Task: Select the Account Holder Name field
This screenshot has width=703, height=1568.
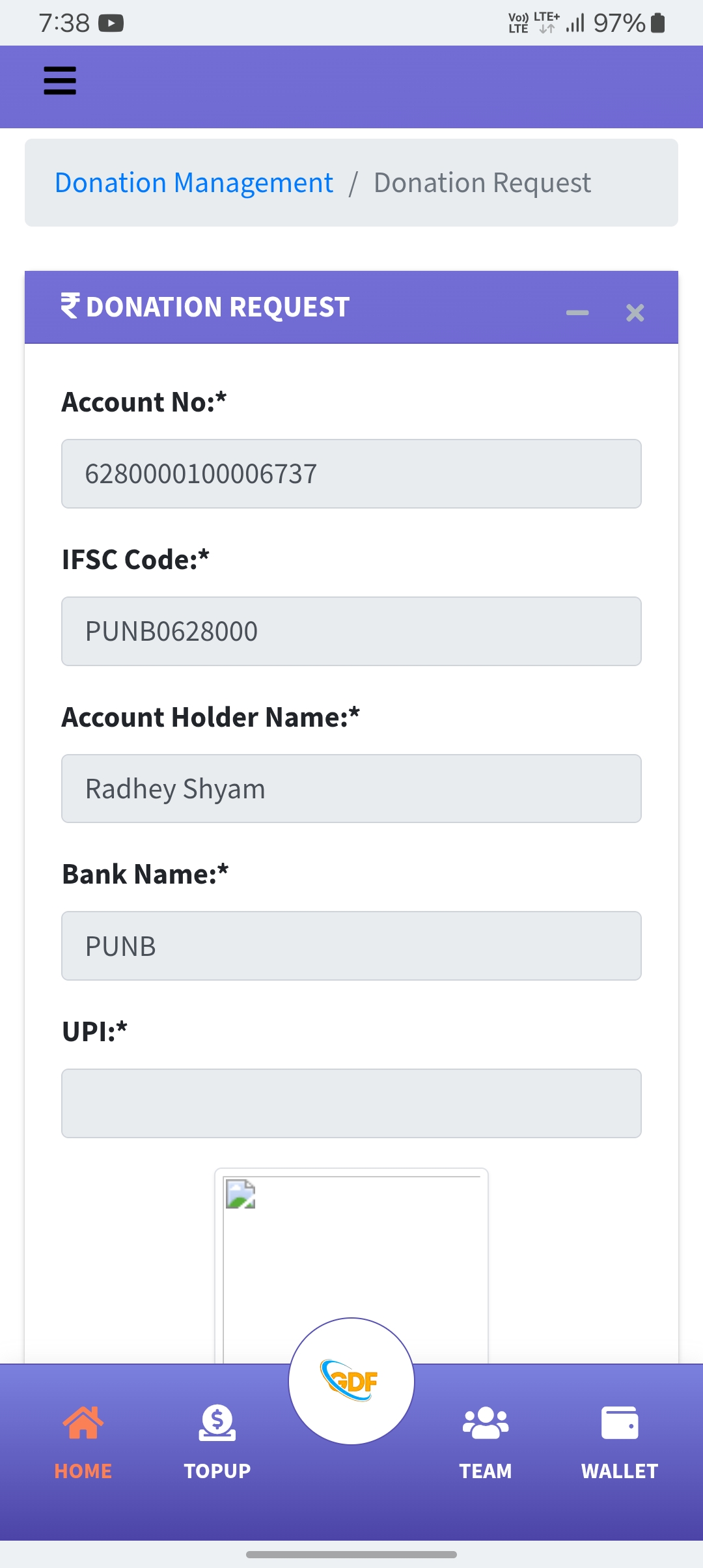Action: (x=351, y=789)
